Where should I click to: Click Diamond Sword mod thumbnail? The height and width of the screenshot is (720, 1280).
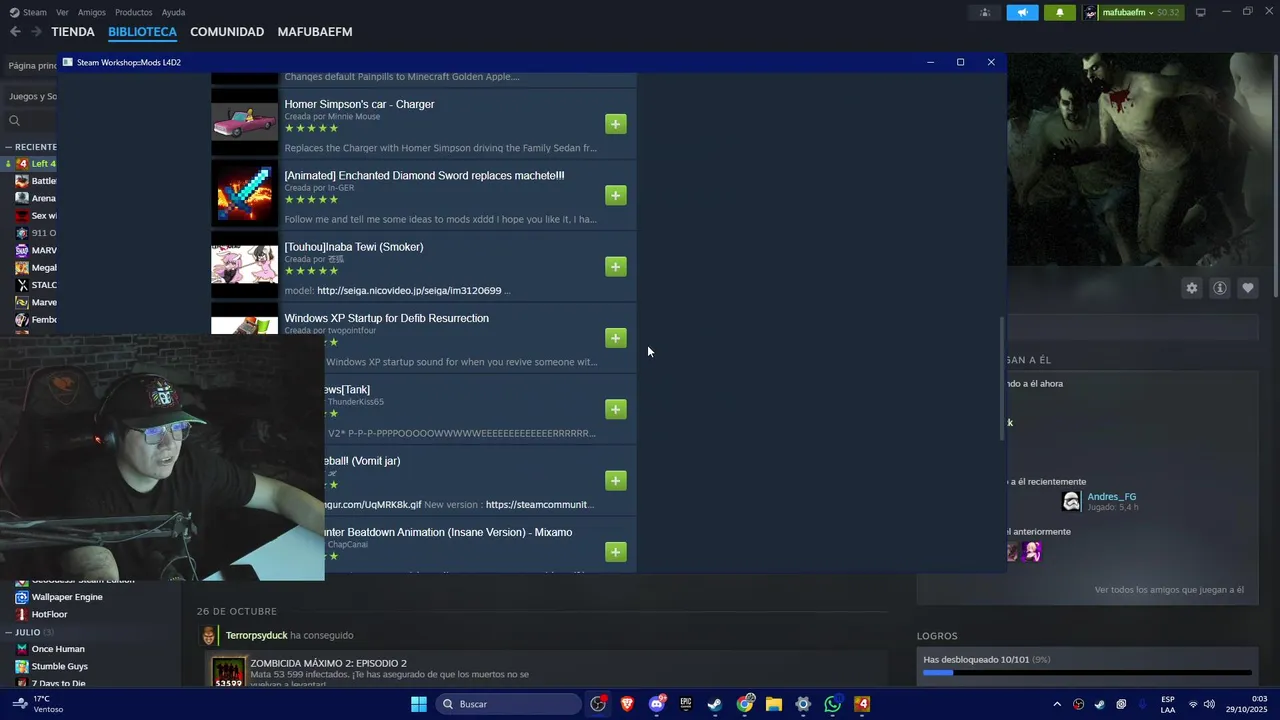[245, 193]
